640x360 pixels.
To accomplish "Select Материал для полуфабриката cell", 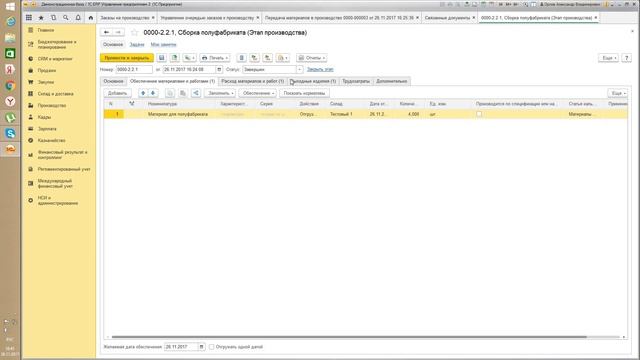I will [x=178, y=114].
